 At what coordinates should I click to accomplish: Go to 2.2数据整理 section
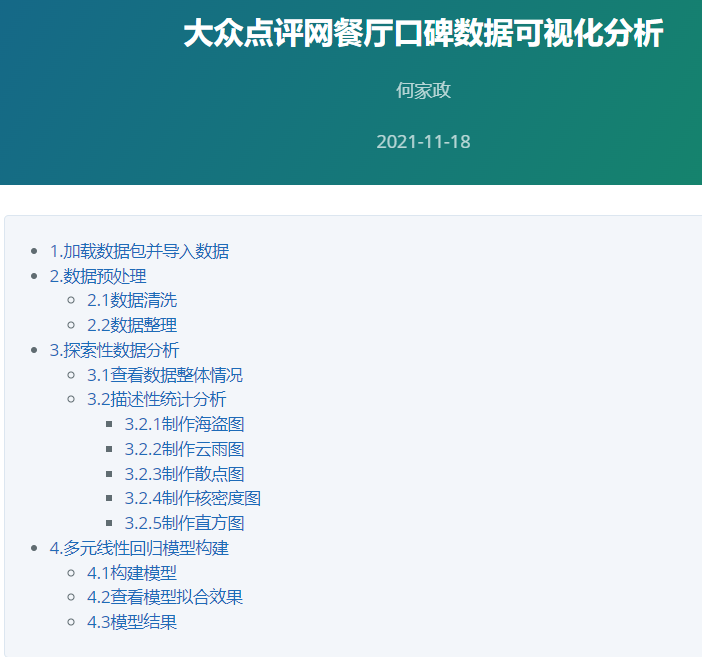coord(132,326)
